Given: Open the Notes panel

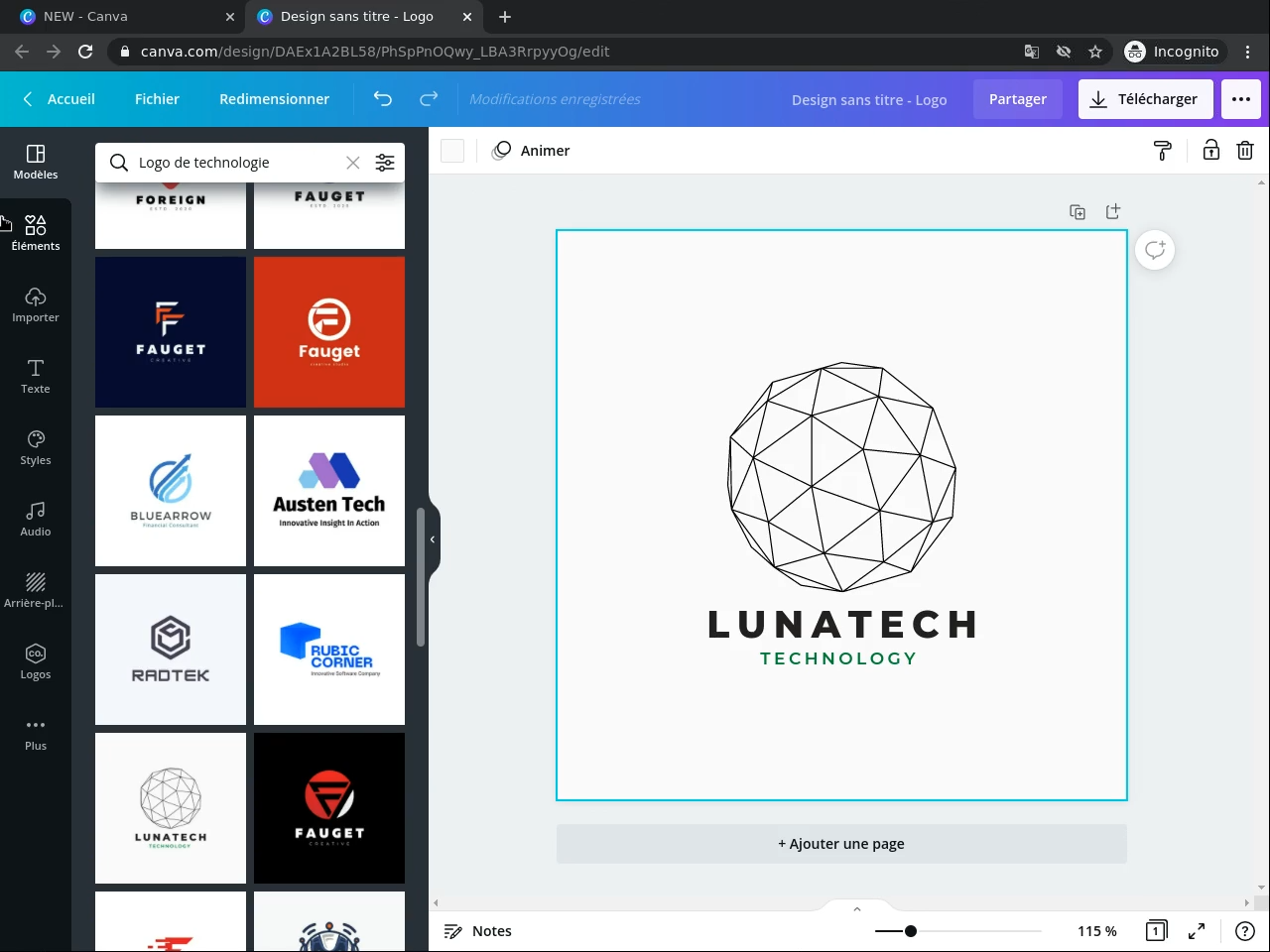Looking at the screenshot, I should click(478, 931).
